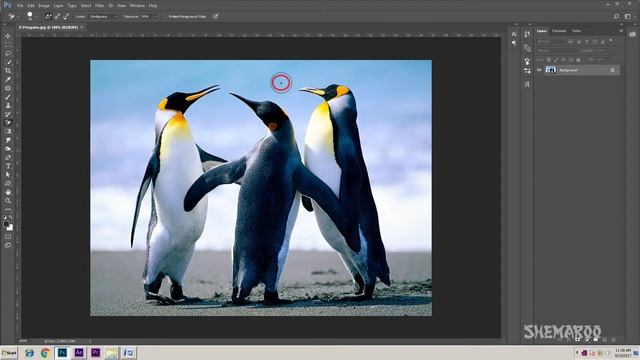This screenshot has width=640, height=360.
Task: Switch to the Channels tab
Action: coord(559,31)
